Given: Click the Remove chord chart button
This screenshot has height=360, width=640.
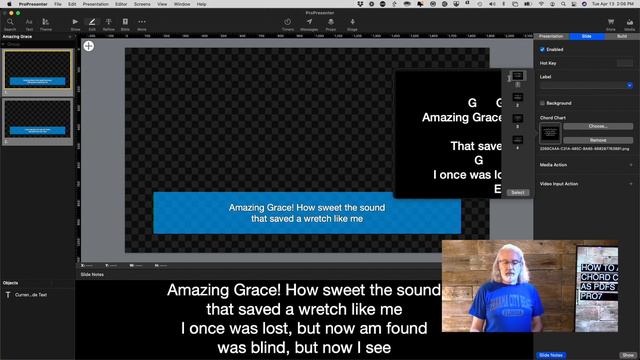Looking at the screenshot, I should pos(598,140).
